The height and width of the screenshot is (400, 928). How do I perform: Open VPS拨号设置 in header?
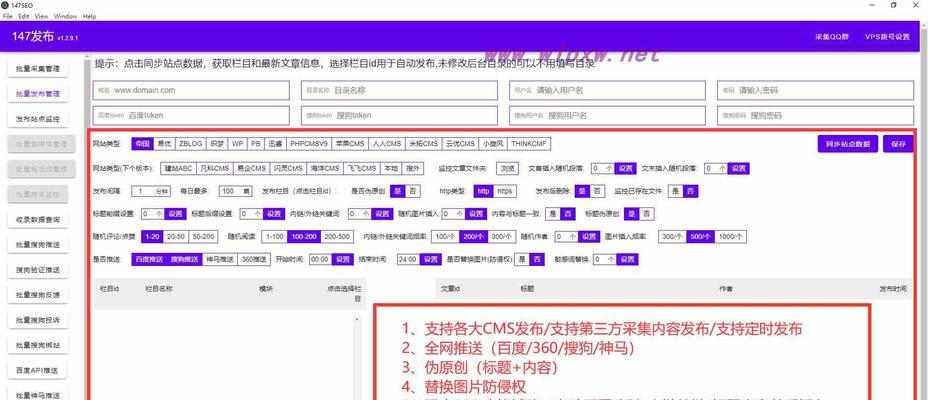[887, 37]
